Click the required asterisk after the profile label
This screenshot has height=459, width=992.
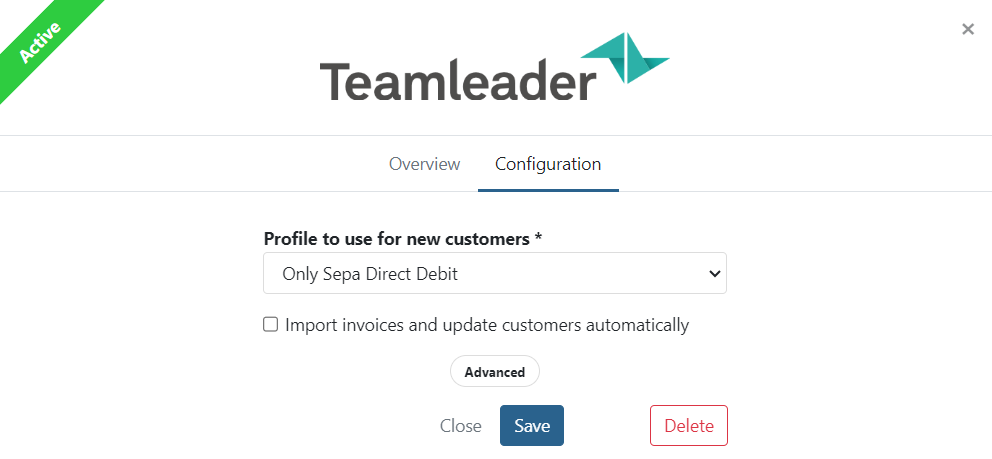(538, 239)
